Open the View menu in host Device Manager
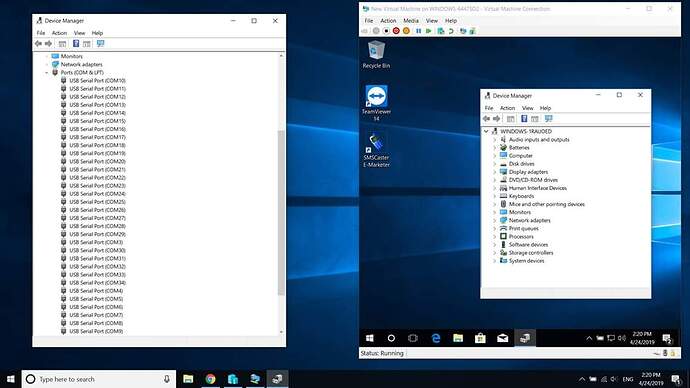690x388 pixels. click(x=79, y=33)
